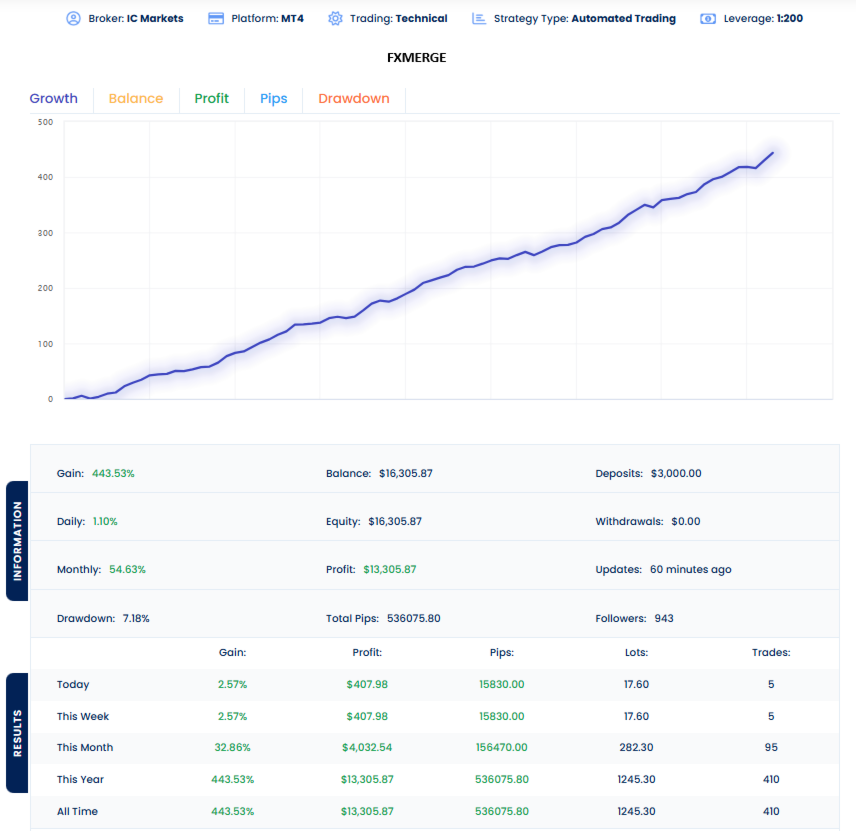Open the RESULTS sidebar panel
The image size is (856, 831).
tap(15, 729)
